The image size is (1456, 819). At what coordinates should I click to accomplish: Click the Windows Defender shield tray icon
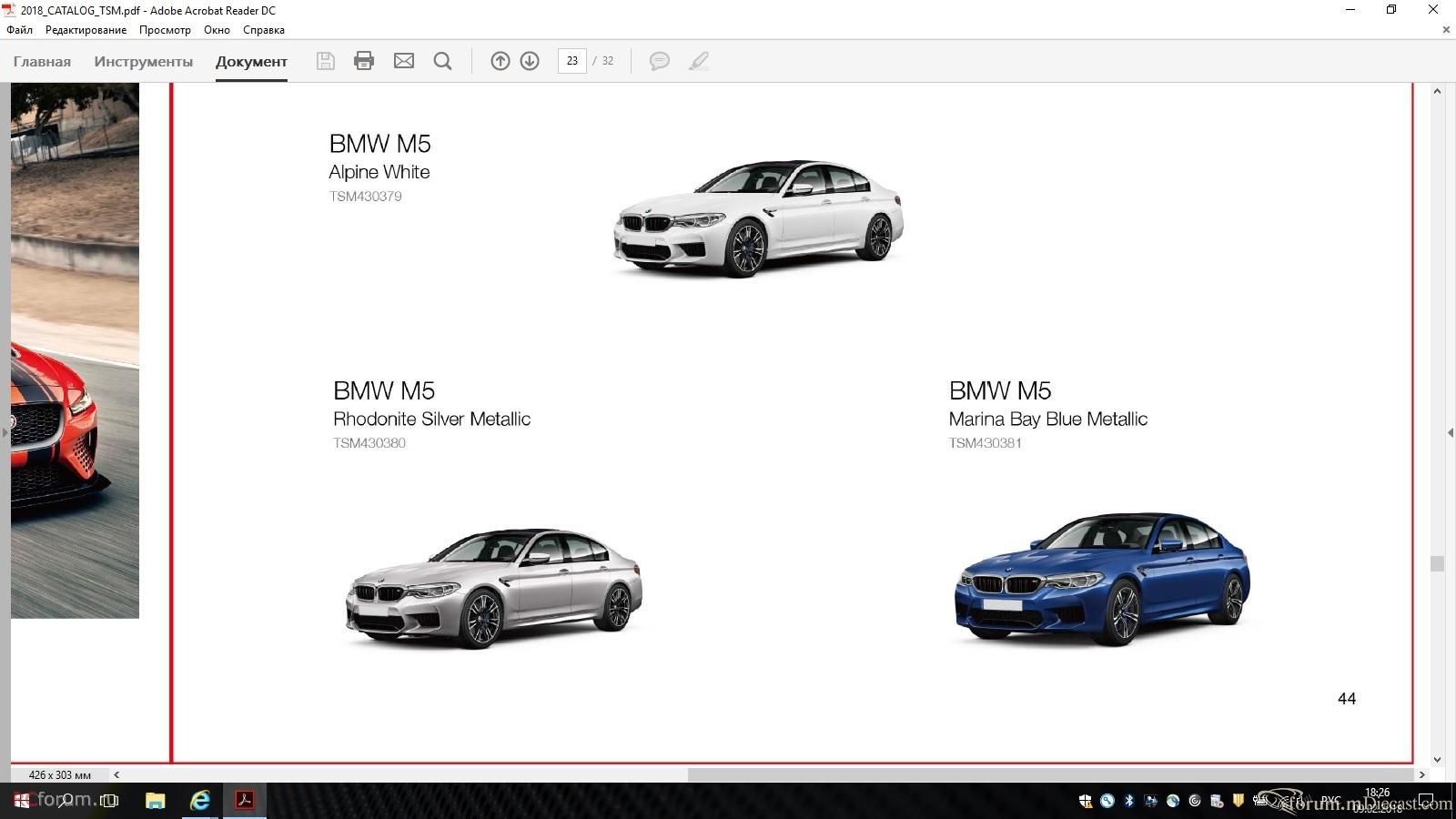point(1086,801)
